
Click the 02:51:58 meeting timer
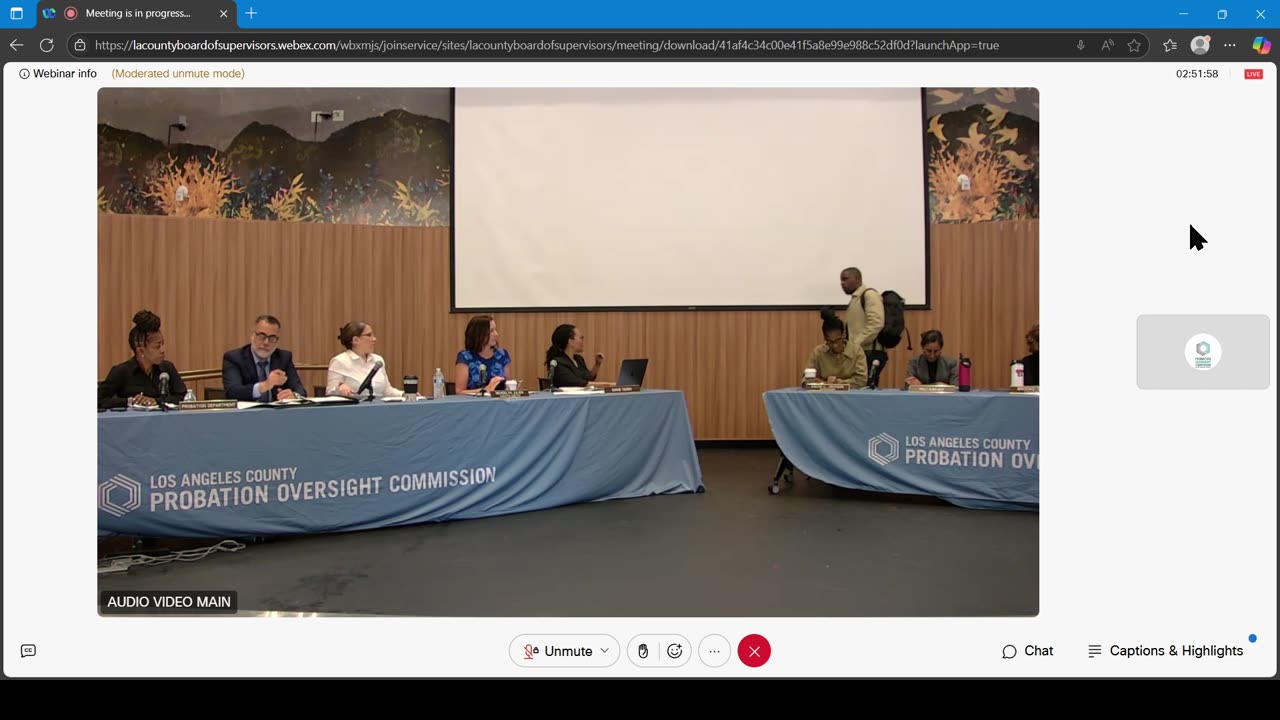pyautogui.click(x=1197, y=74)
